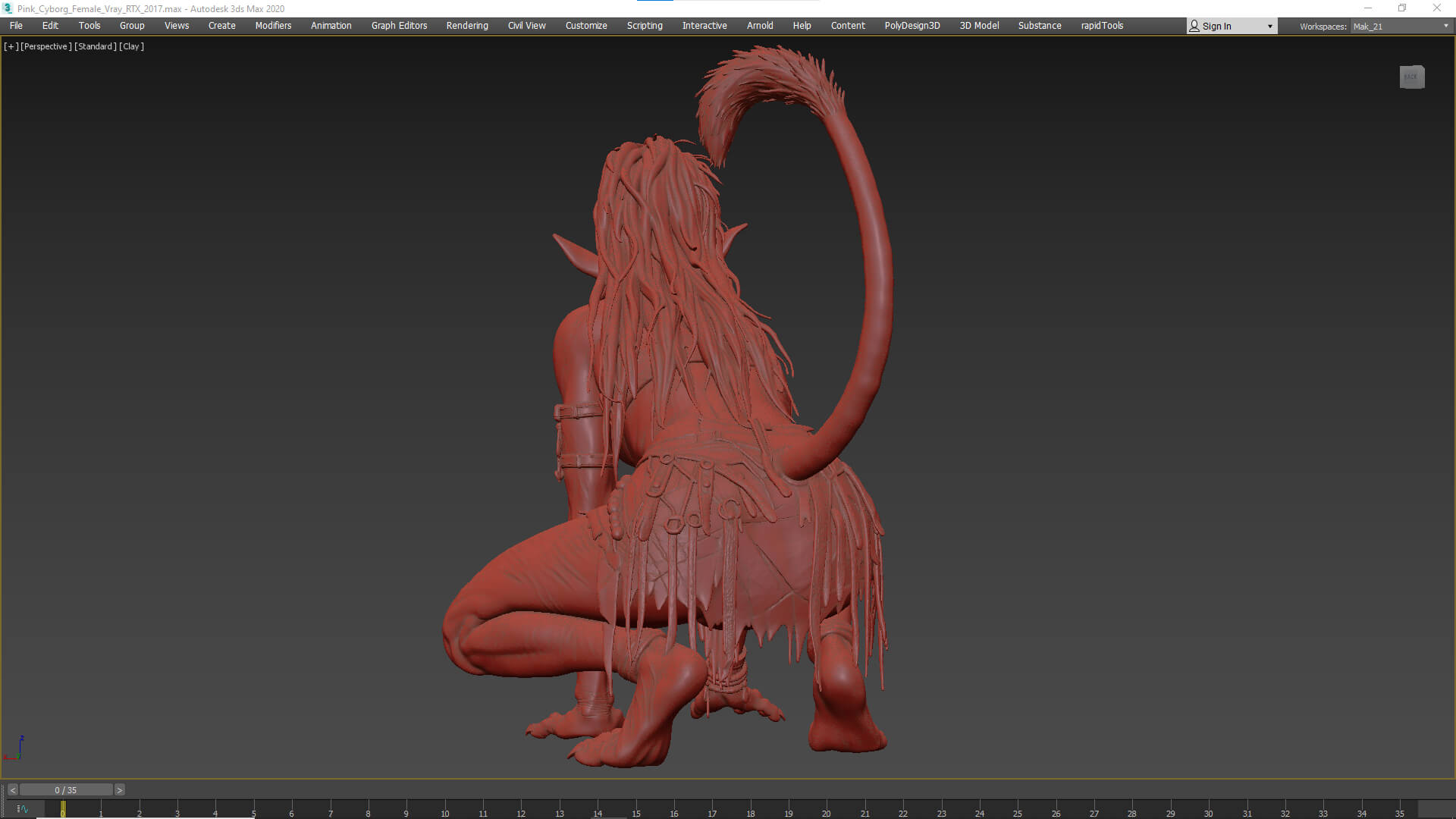Open the Scripting menu
1456x819 pixels.
point(645,26)
